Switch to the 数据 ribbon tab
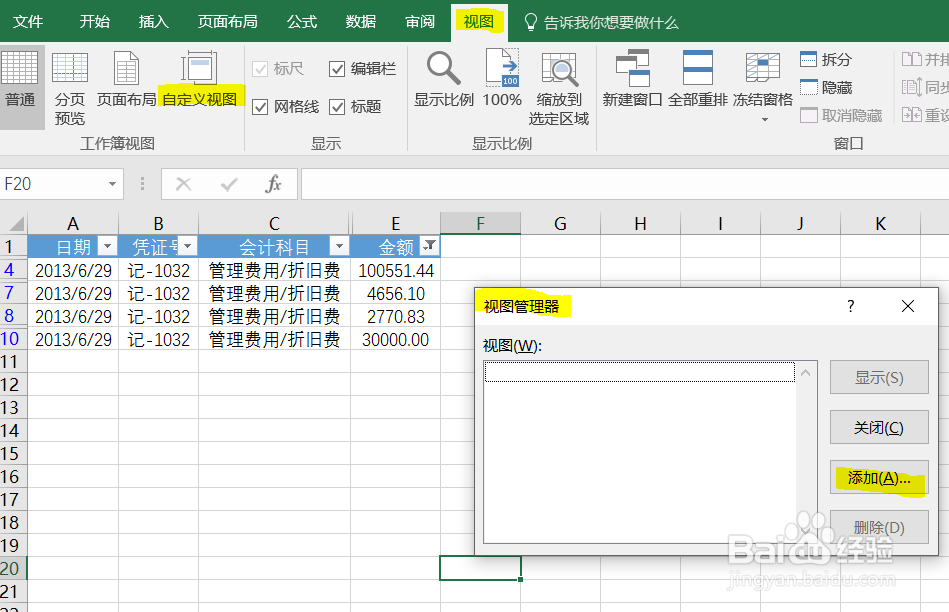 coord(359,21)
